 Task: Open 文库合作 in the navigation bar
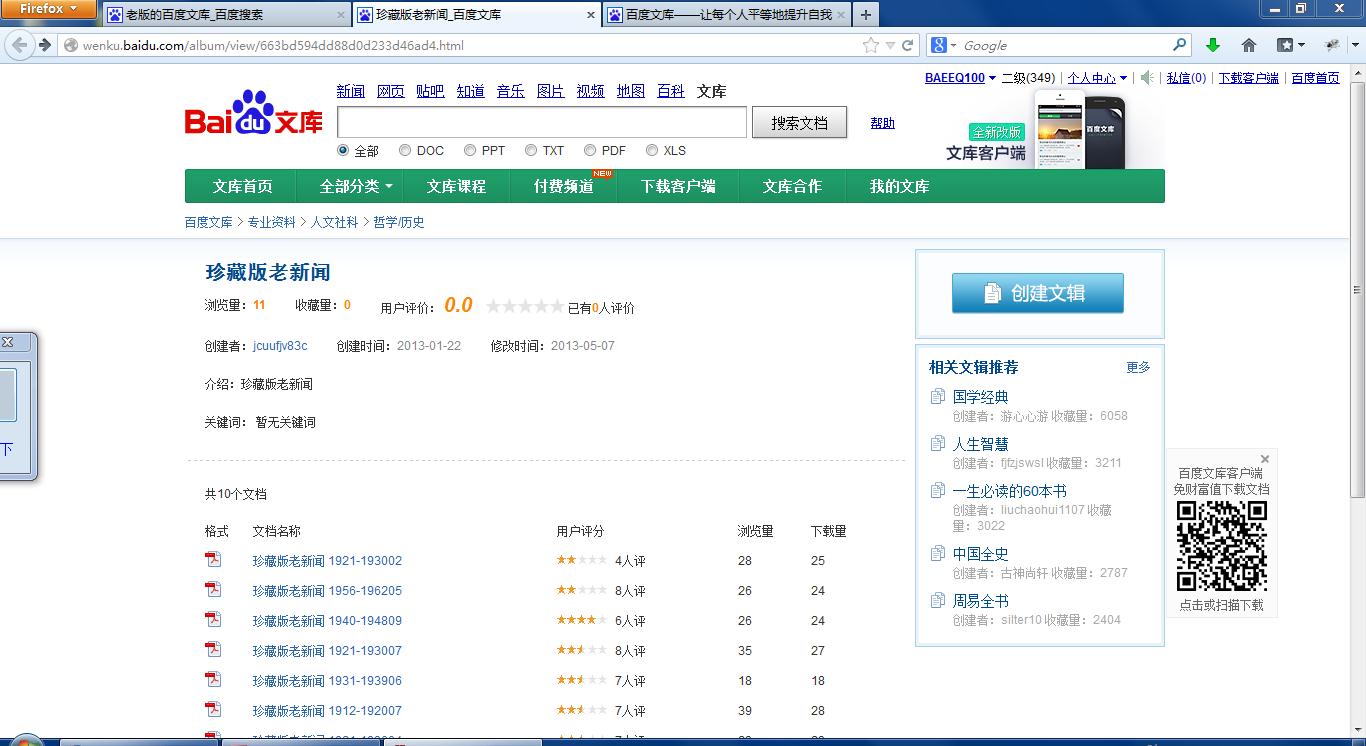tap(792, 186)
